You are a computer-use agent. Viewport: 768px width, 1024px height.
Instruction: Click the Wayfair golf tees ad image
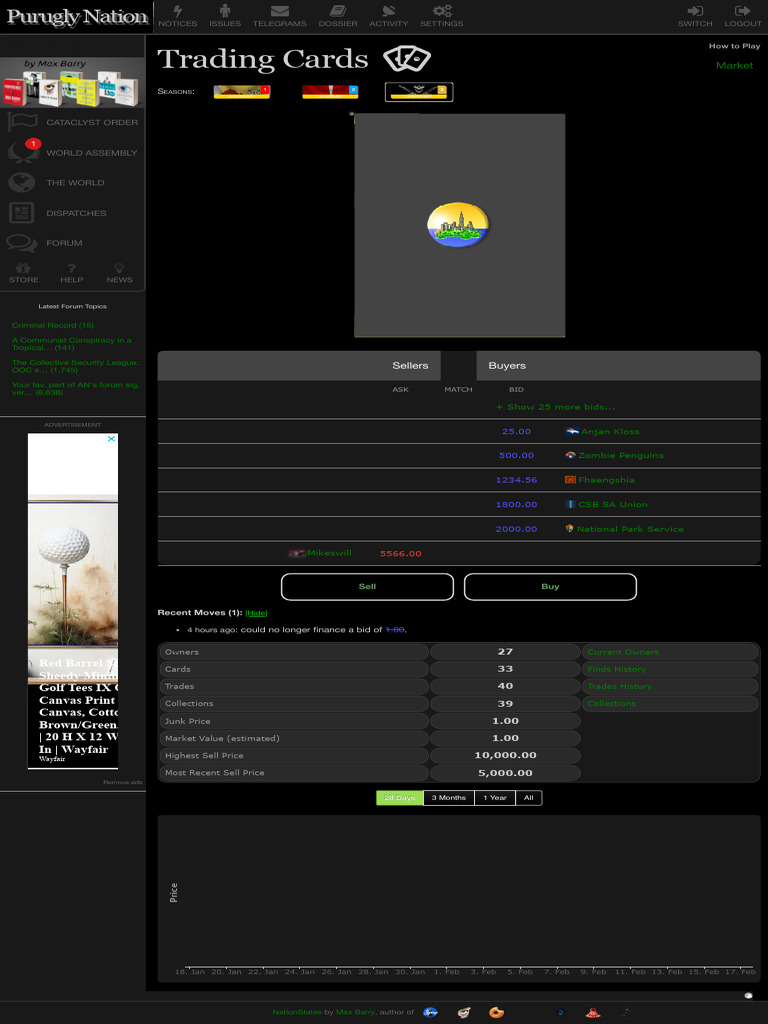(72, 575)
